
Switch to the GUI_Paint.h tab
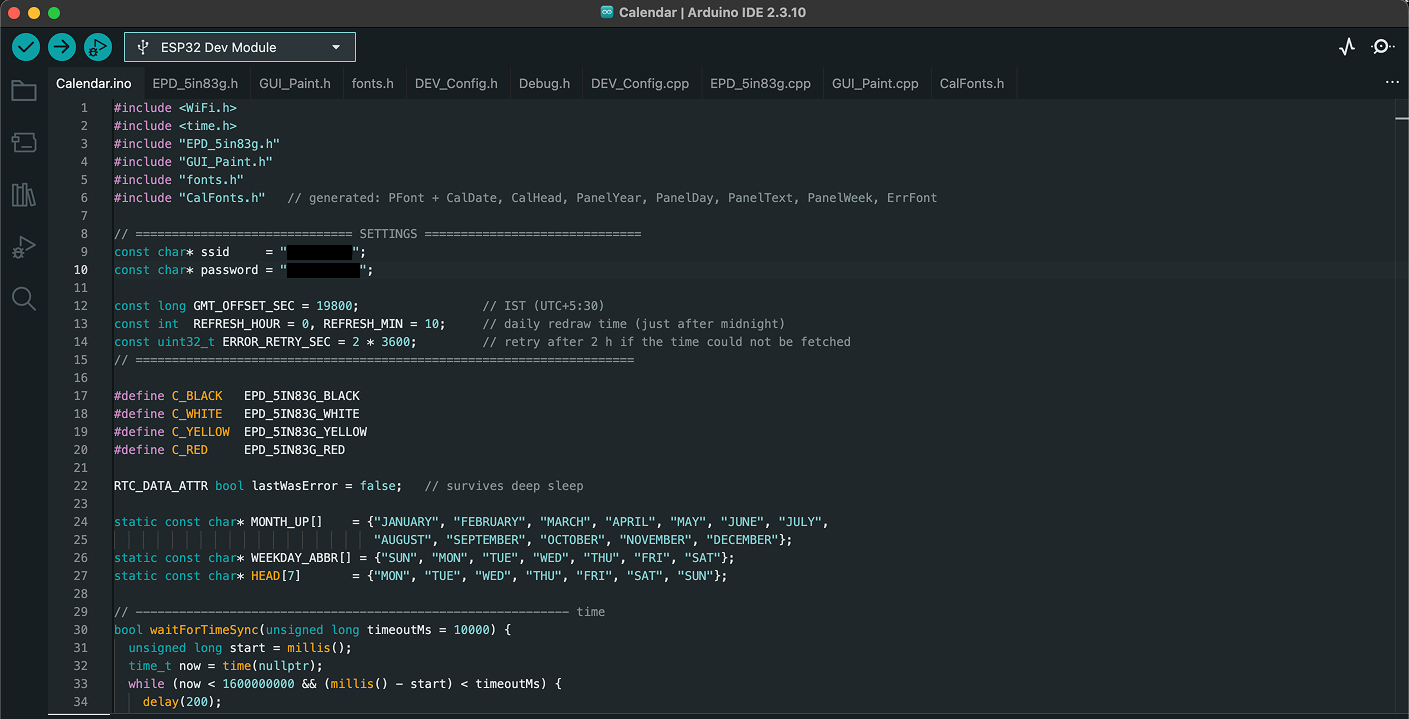tap(295, 84)
